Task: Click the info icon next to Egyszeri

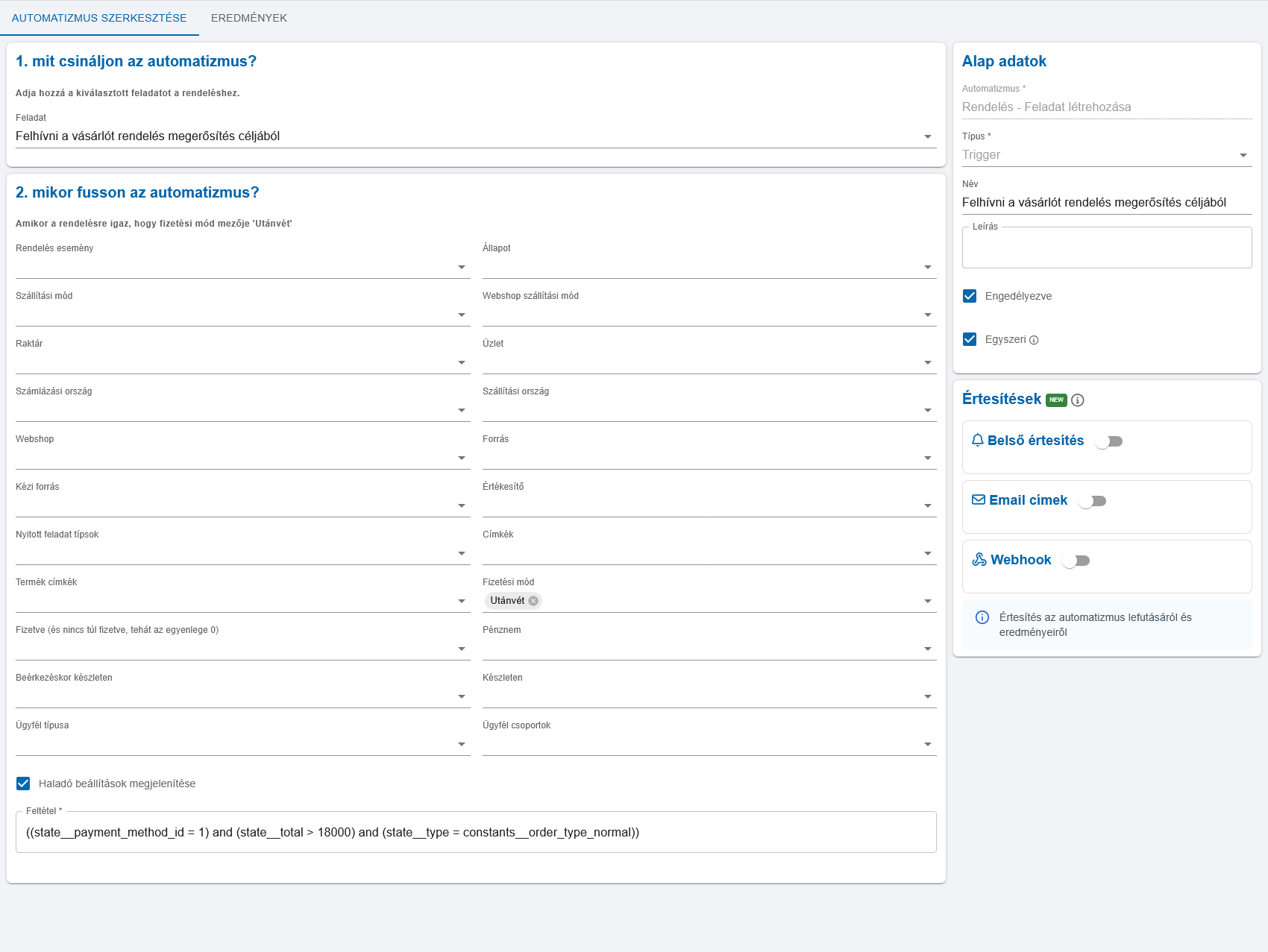Action: click(1034, 340)
